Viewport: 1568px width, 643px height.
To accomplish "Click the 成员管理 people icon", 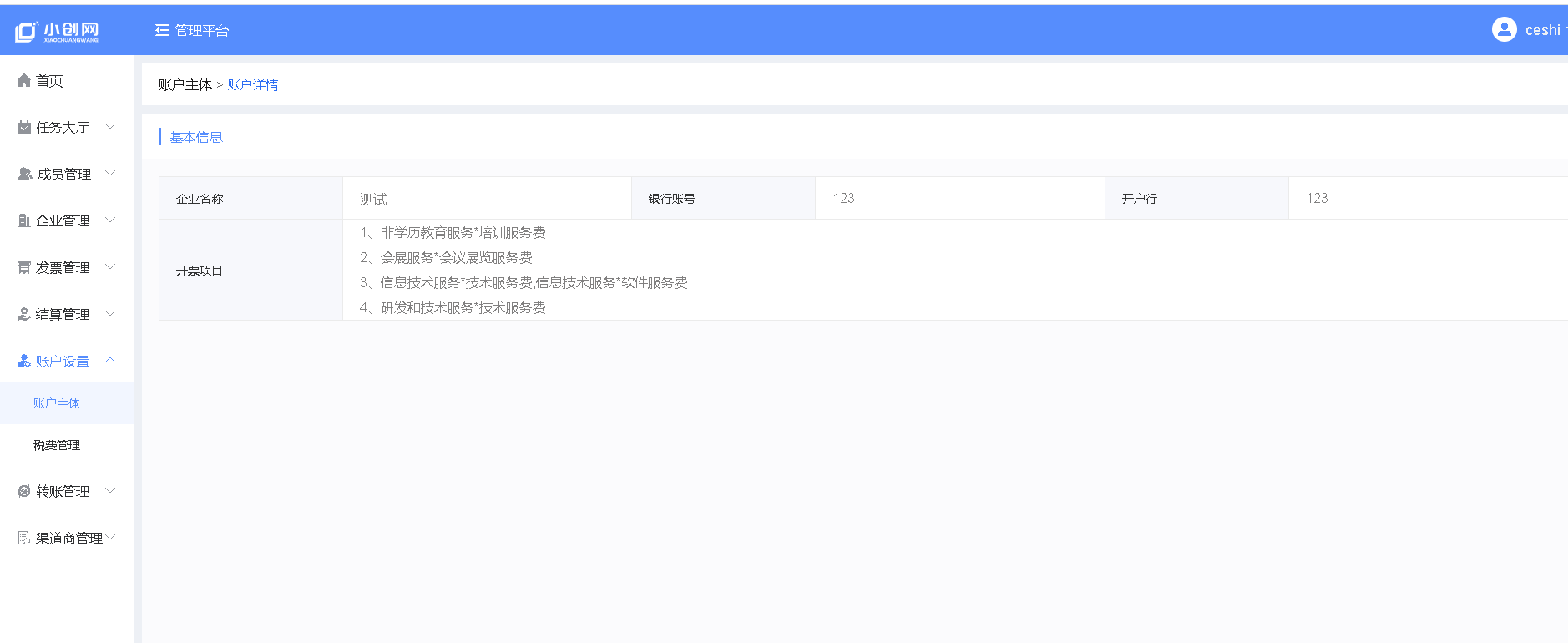I will [x=24, y=175].
